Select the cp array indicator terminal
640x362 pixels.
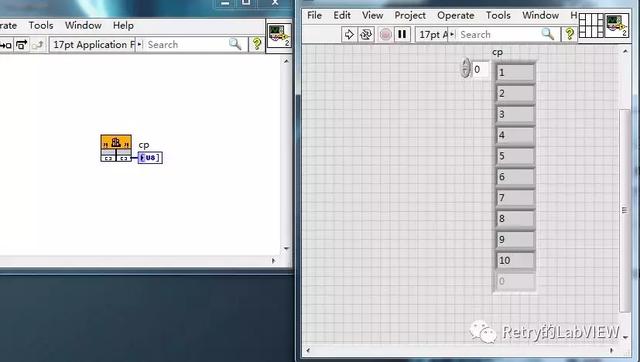tap(150, 158)
